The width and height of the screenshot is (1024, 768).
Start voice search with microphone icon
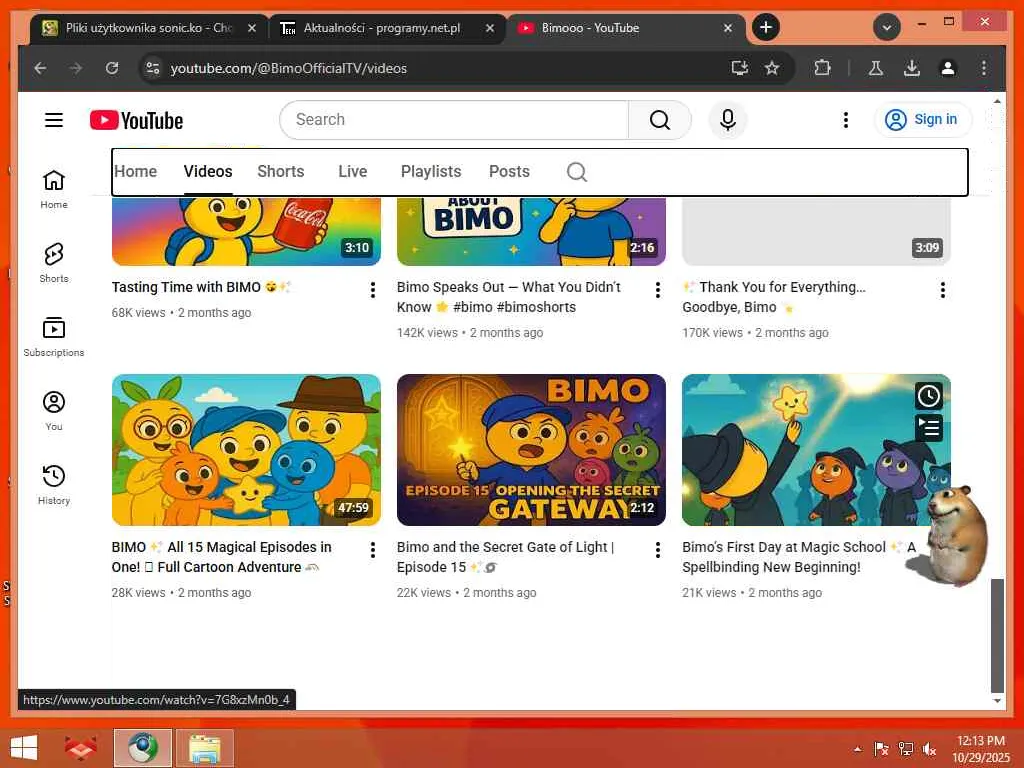[728, 120]
